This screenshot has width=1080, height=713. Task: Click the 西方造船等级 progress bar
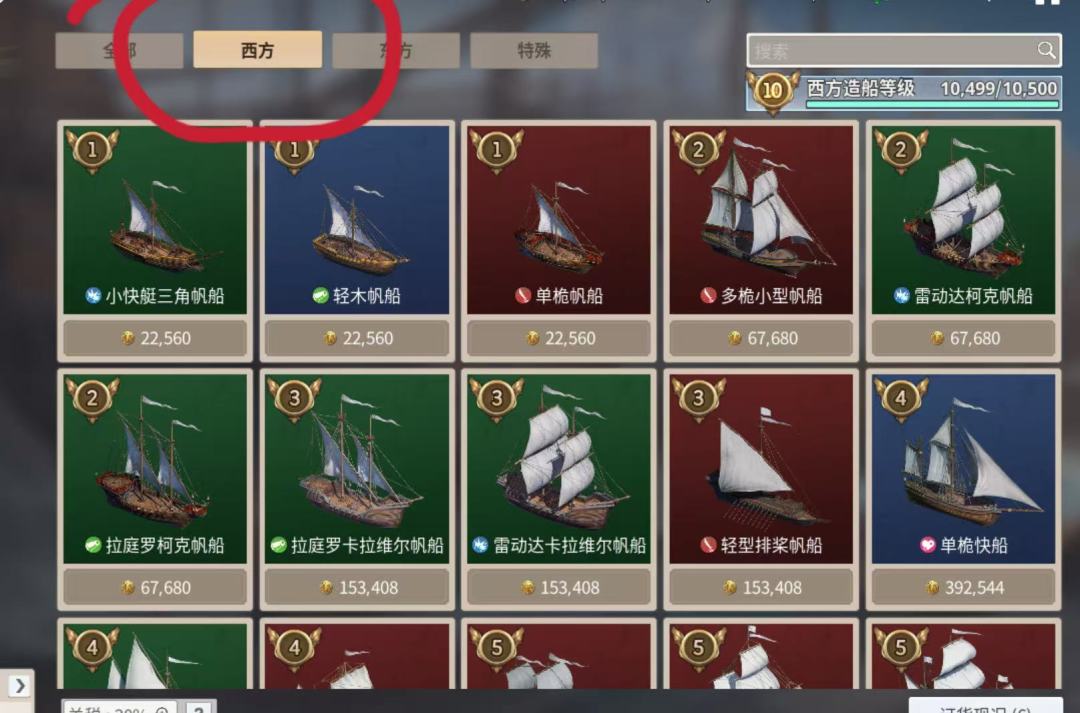pyautogui.click(x=932, y=105)
